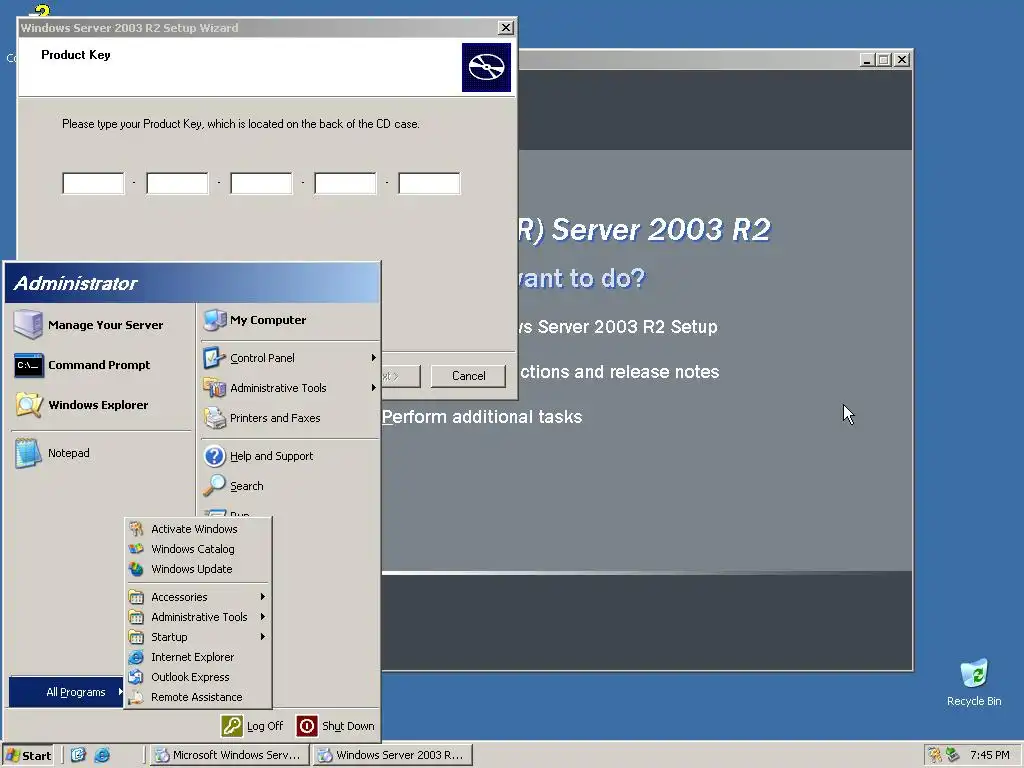Image resolution: width=1024 pixels, height=768 pixels.
Task: Switch to Windows Server 2003 R2 taskbar button
Action: pos(392,756)
